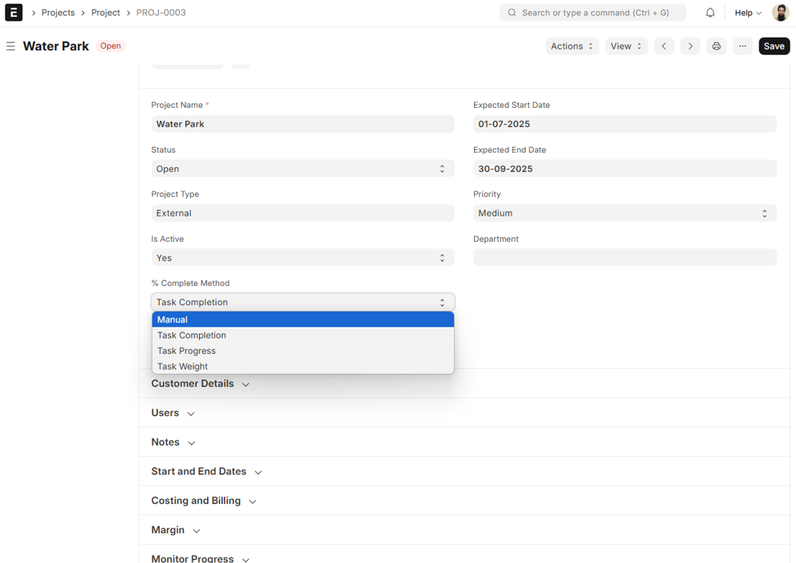Click the ERPNext home logo icon
796x563 pixels.
click(x=14, y=13)
